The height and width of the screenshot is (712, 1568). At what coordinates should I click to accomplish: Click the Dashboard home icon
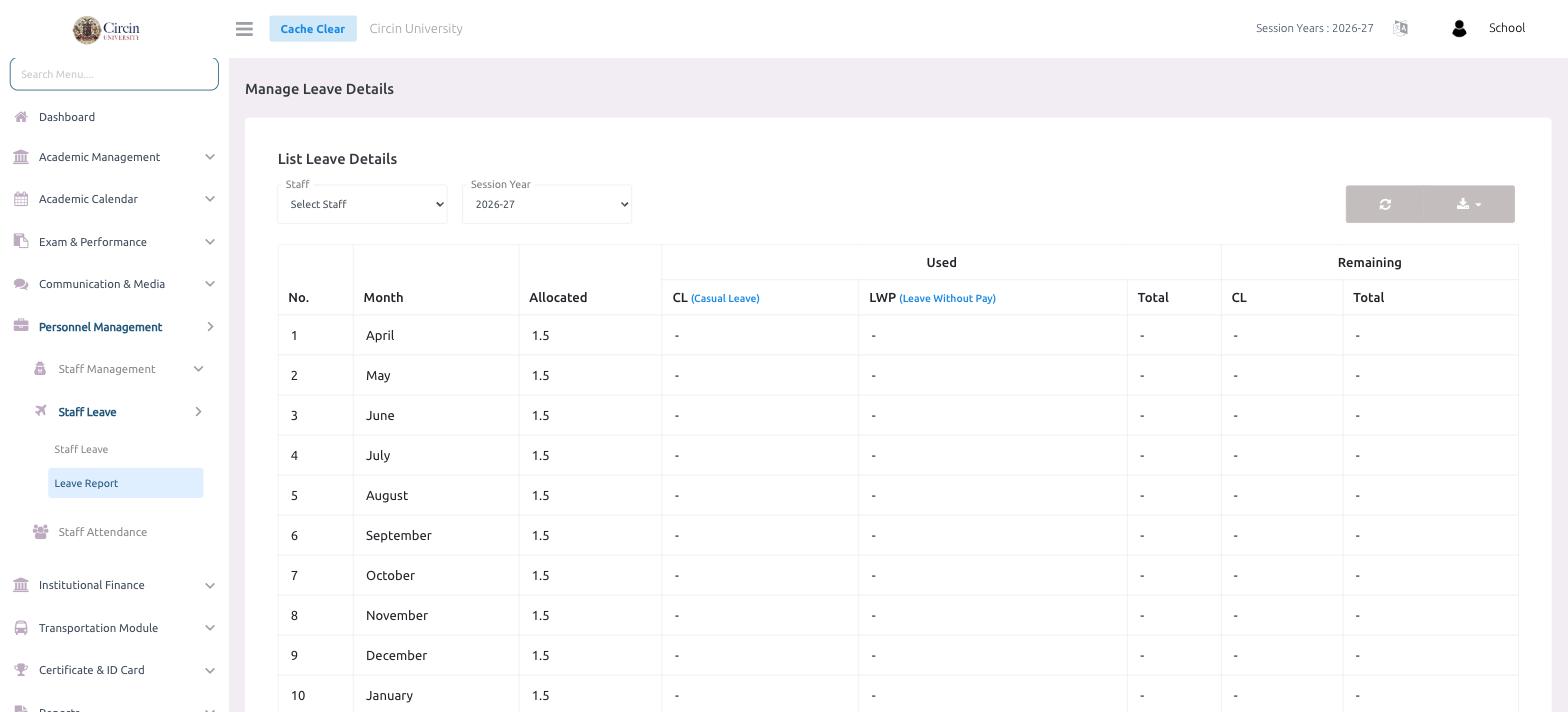(x=21, y=117)
